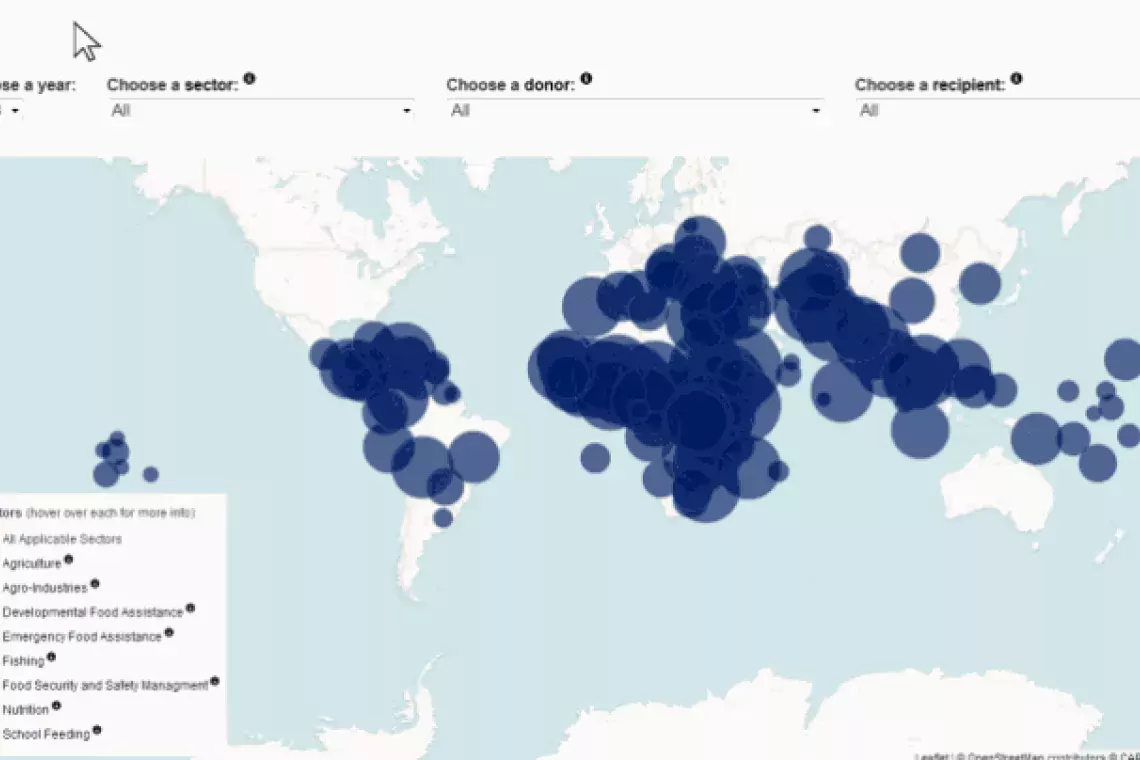Click info icon beside Choose a donor
Viewport: 1140px width, 760px height.
coord(586,79)
